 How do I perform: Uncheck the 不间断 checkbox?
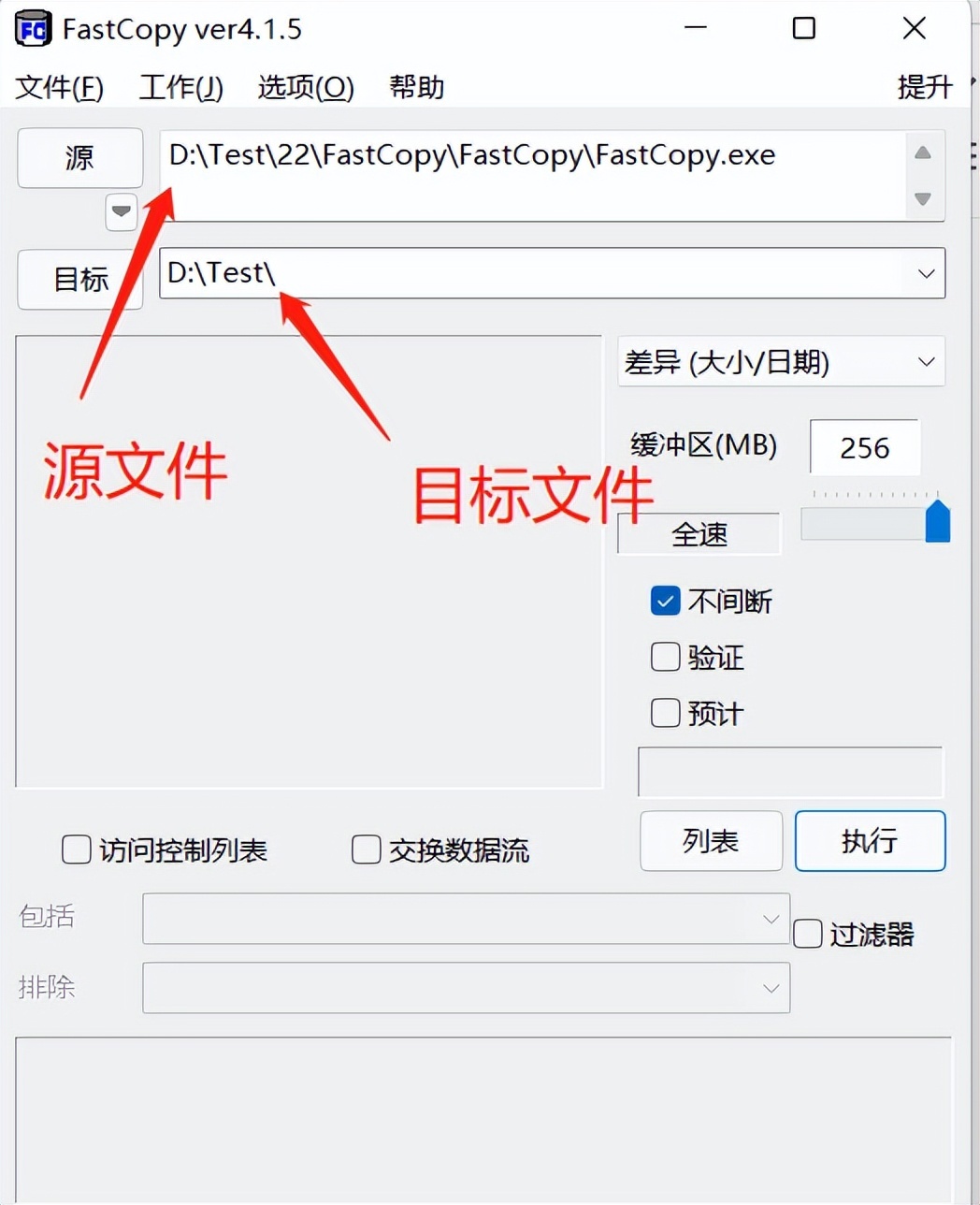665,601
